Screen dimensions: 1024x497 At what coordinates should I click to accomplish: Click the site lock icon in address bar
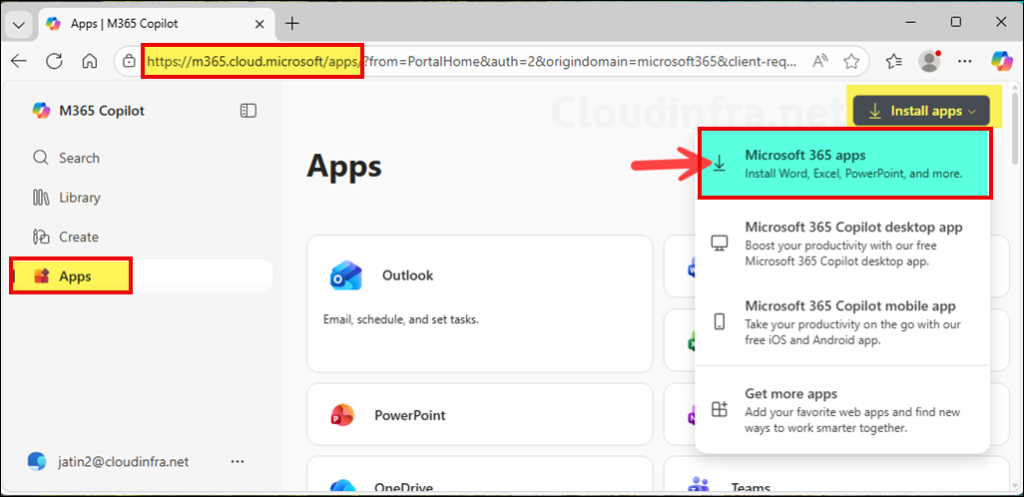(129, 61)
